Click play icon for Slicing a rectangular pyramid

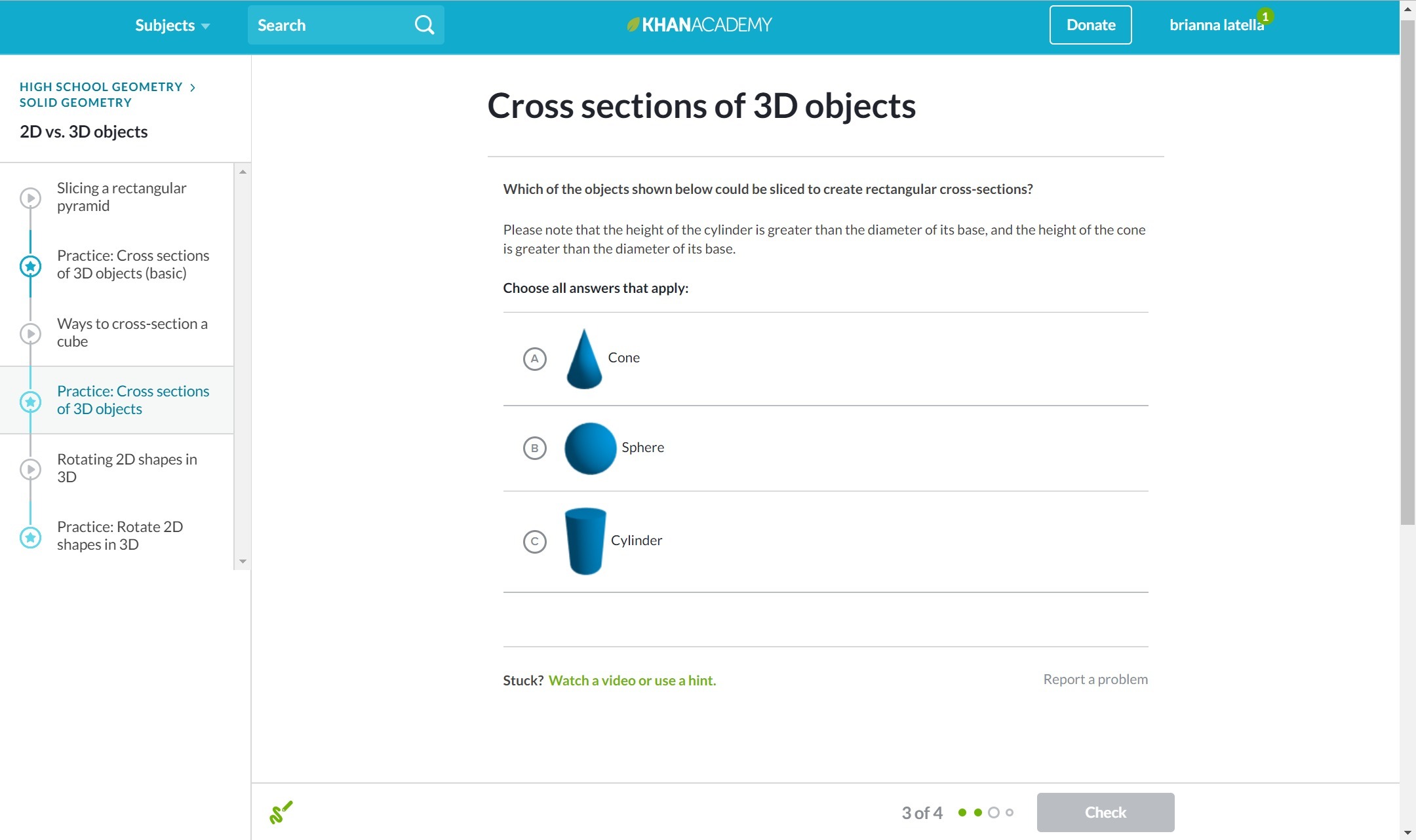coord(30,197)
